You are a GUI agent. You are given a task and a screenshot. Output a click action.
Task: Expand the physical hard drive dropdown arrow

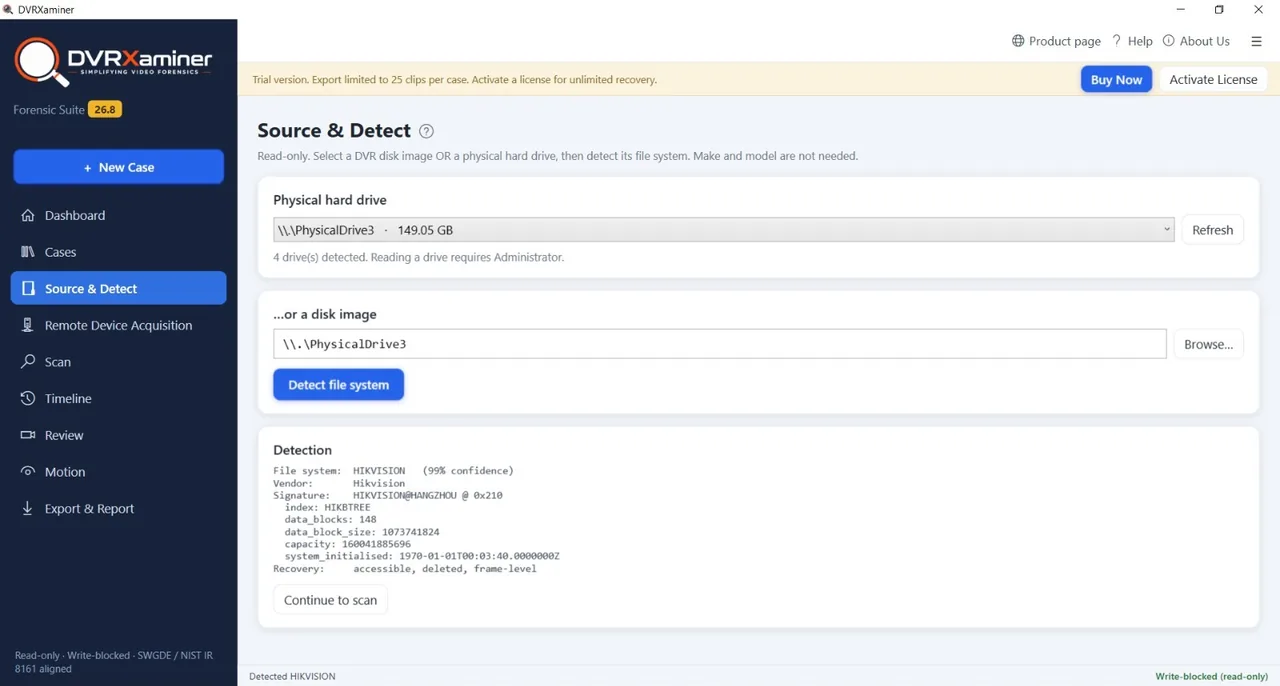(1166, 230)
